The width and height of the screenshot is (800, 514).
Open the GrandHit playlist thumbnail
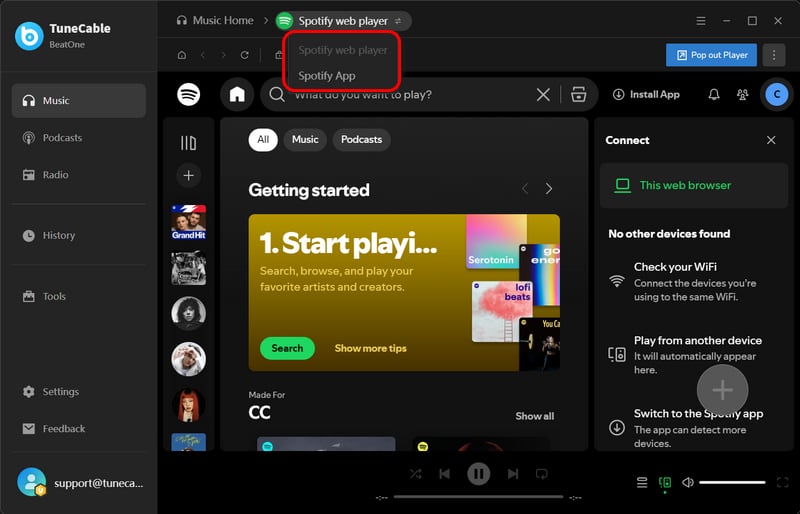[189, 222]
